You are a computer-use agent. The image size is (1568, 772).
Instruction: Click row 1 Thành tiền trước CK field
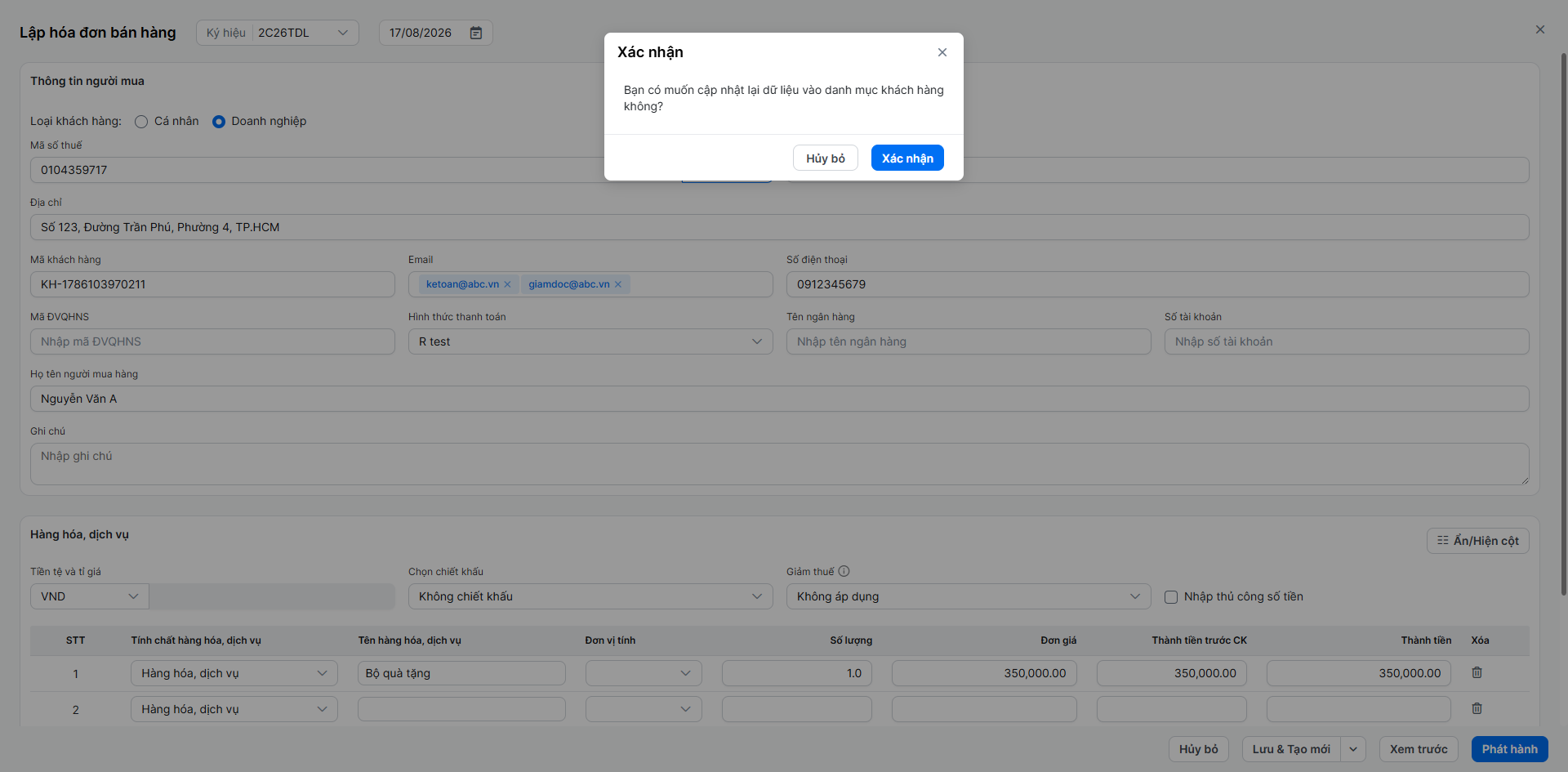[x=1172, y=673]
